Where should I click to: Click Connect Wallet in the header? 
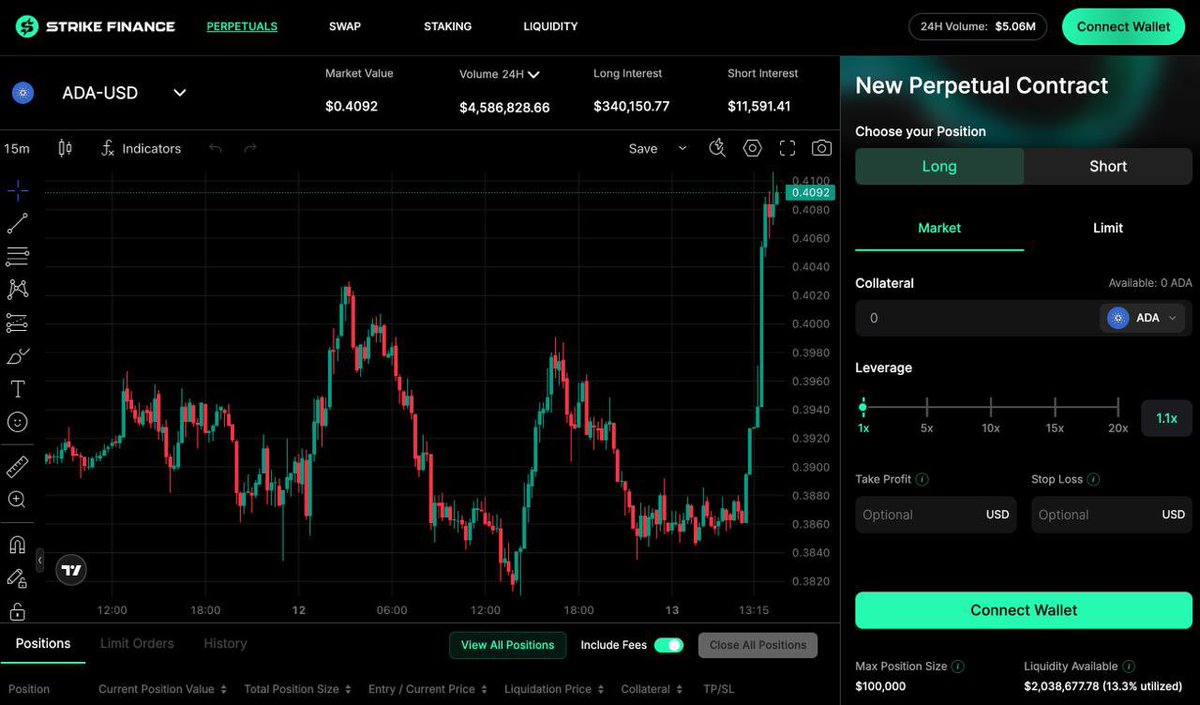coord(1123,27)
